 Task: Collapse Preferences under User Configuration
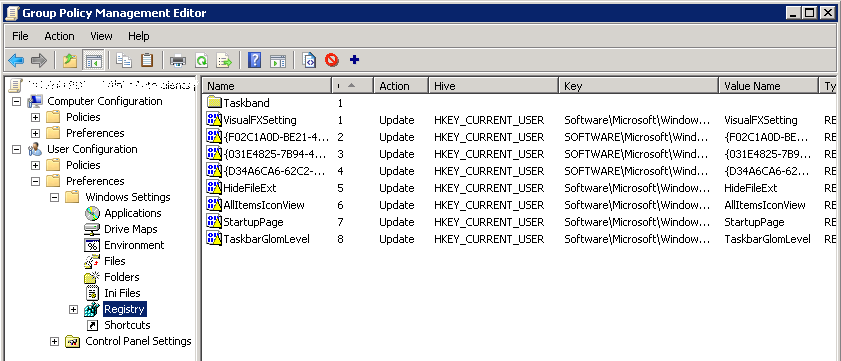tap(35, 181)
